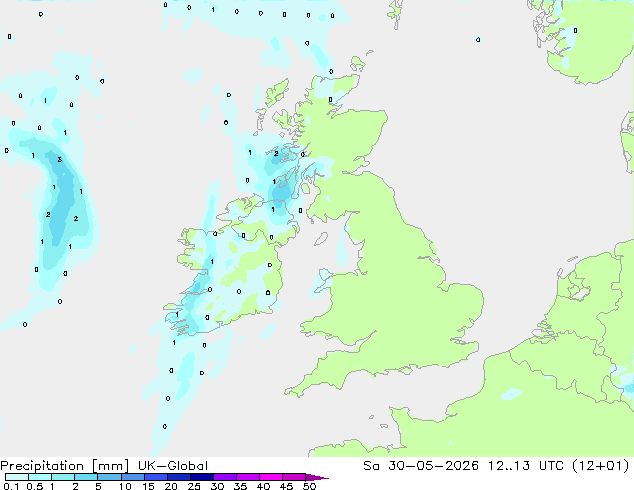
Task: Click the legend label '35'
Action: pyautogui.click(x=240, y=486)
